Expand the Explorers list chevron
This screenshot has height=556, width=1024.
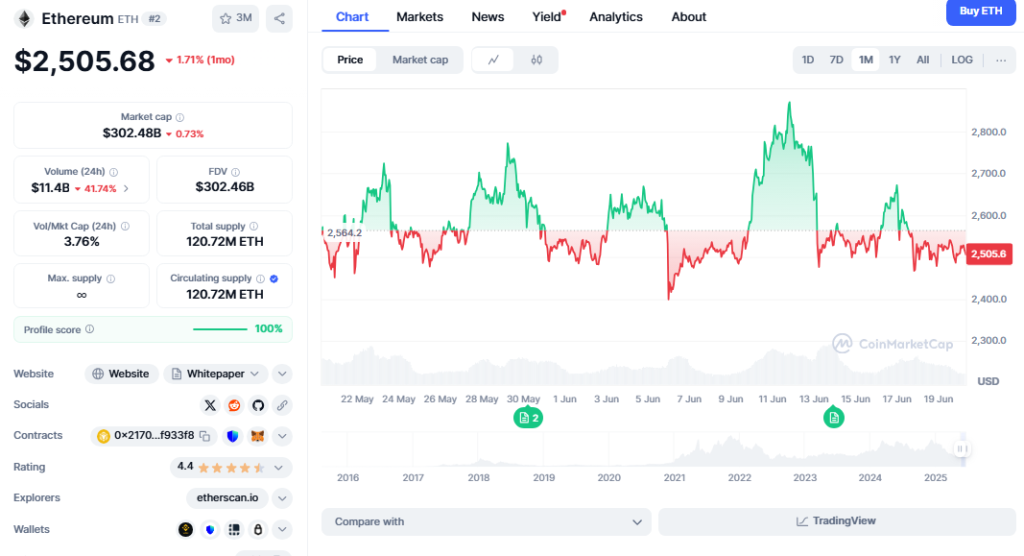pyautogui.click(x=282, y=498)
